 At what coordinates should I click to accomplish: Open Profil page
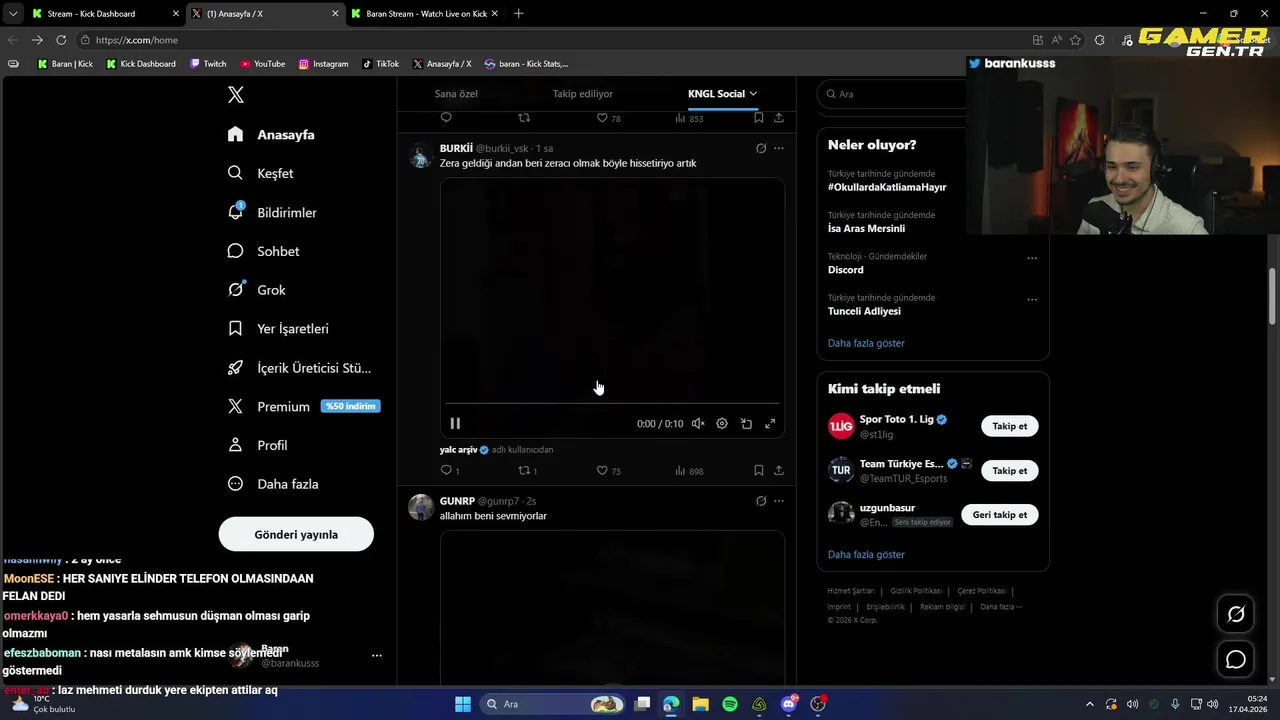[x=257, y=445]
